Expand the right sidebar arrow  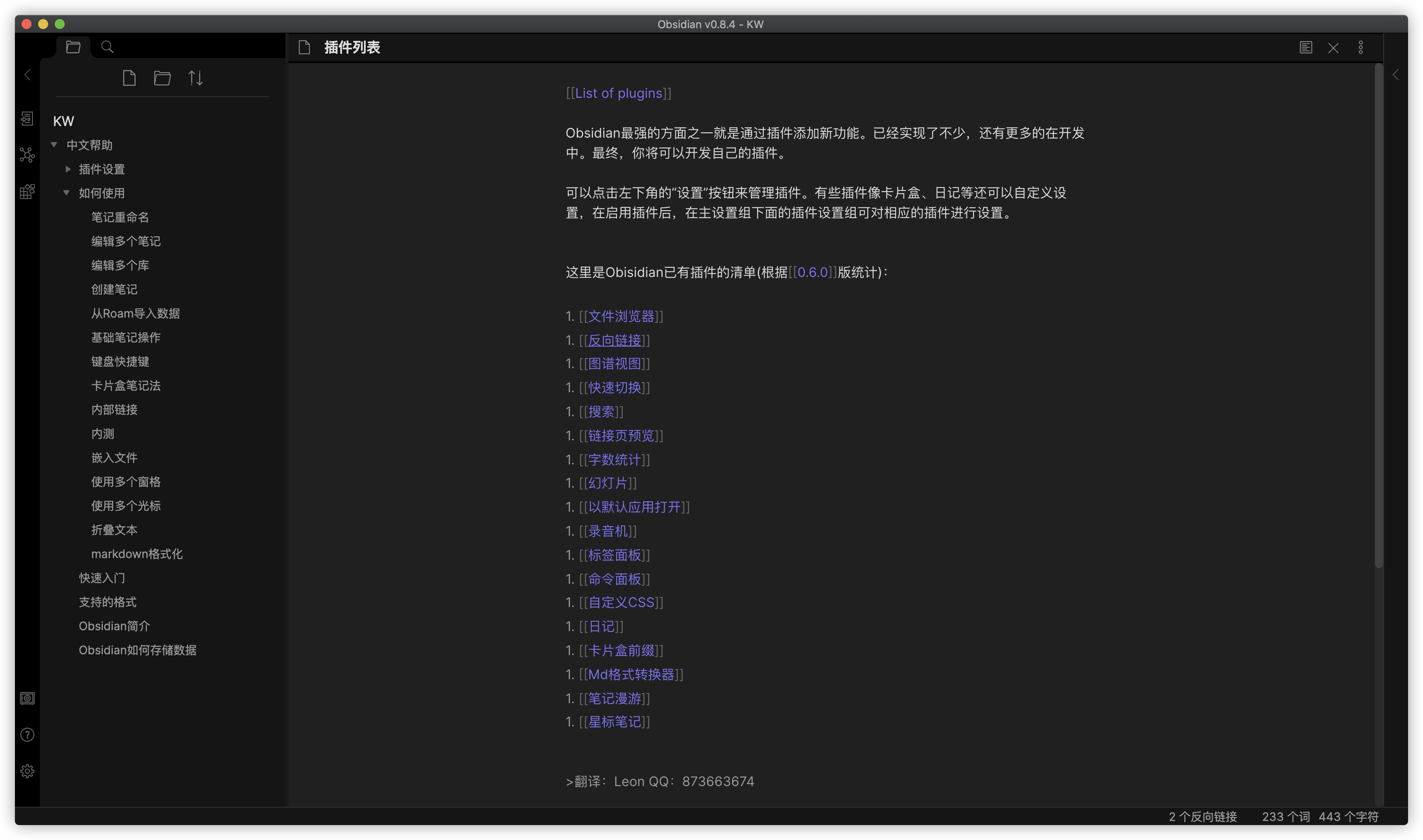(x=1396, y=75)
